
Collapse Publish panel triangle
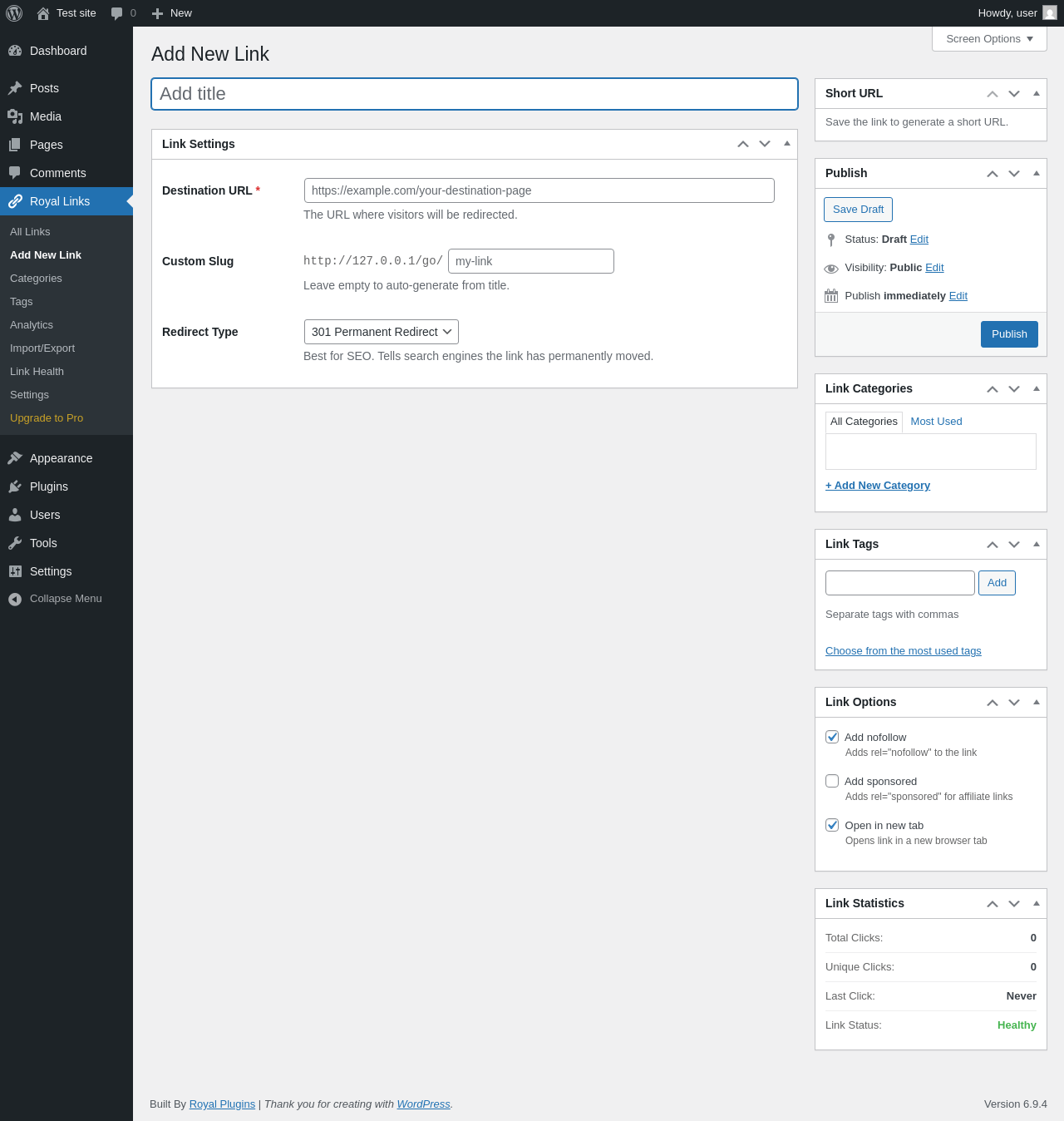[1037, 173]
